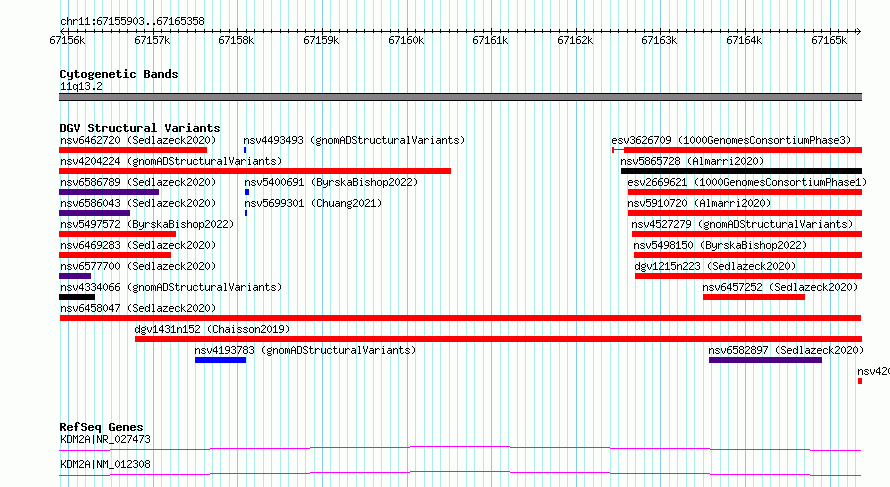Click nsv4193783 gnomADStructuralVariants label
This screenshot has width=890, height=487.
(305, 350)
